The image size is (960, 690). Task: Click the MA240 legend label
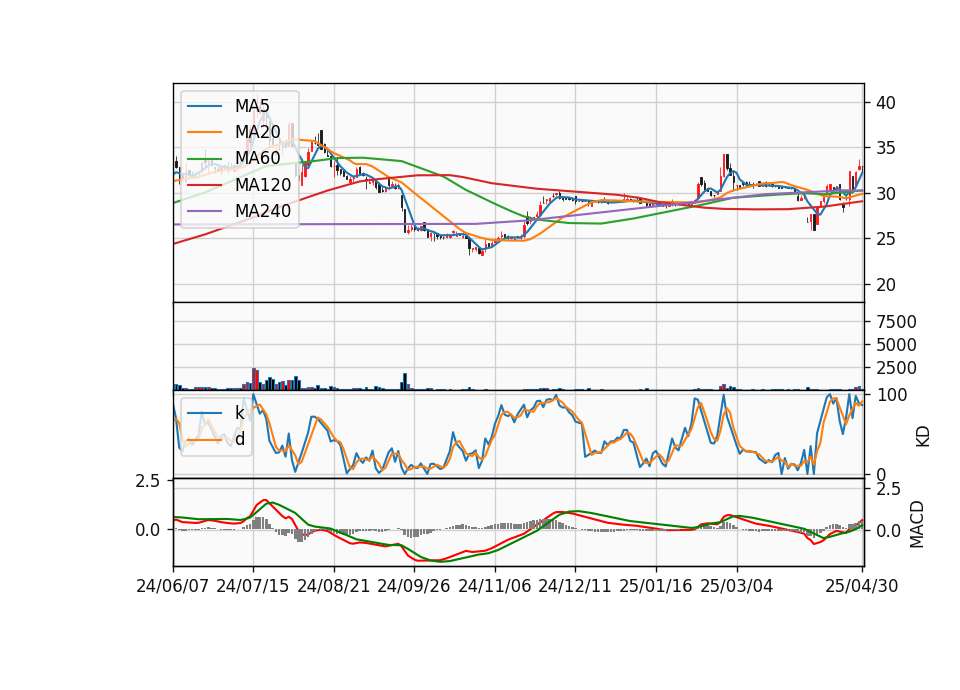pyautogui.click(x=263, y=211)
